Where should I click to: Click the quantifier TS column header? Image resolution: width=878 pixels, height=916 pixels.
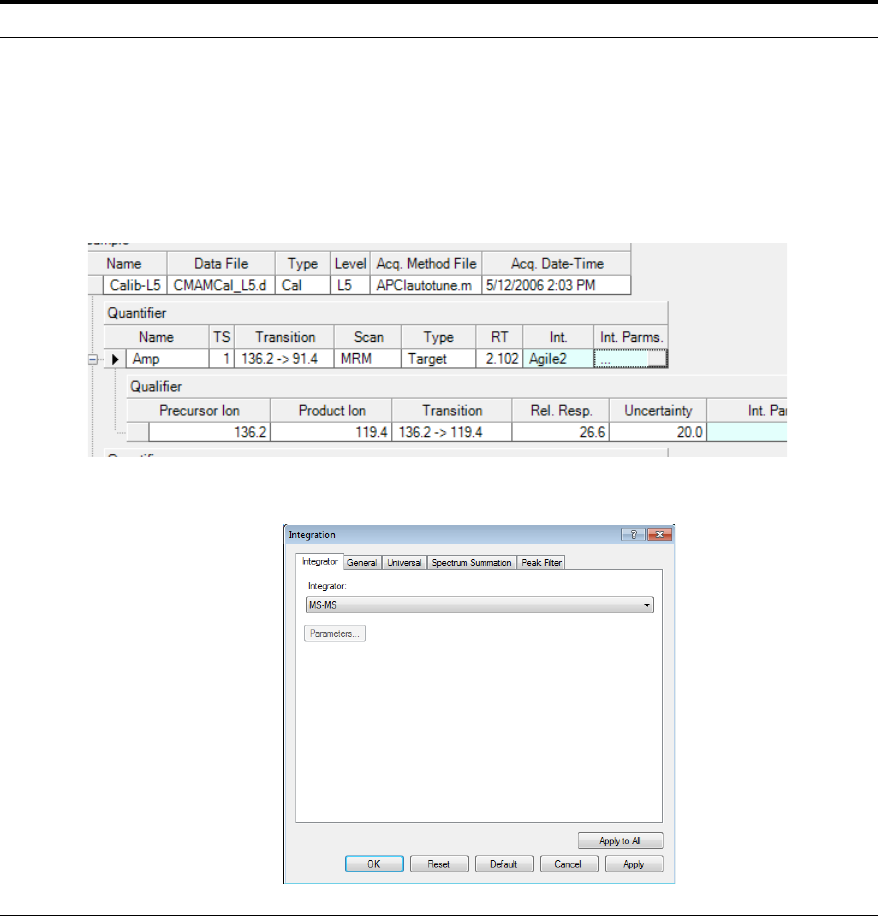point(221,337)
